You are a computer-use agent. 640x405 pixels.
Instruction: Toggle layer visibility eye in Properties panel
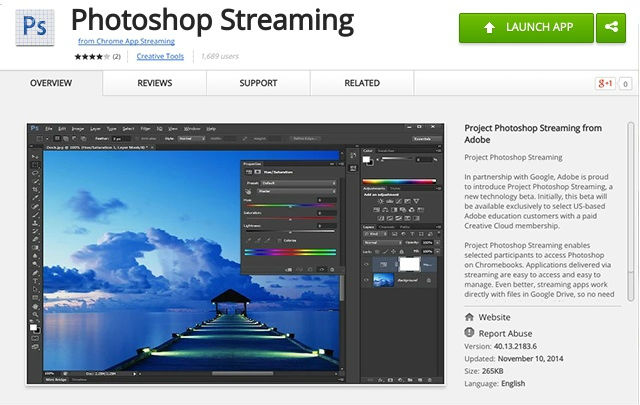pyautogui.click(x=322, y=269)
